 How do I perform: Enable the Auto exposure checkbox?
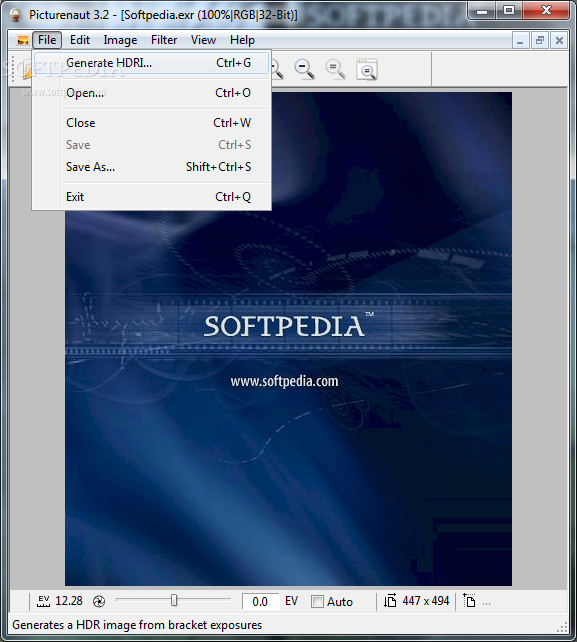[x=317, y=601]
